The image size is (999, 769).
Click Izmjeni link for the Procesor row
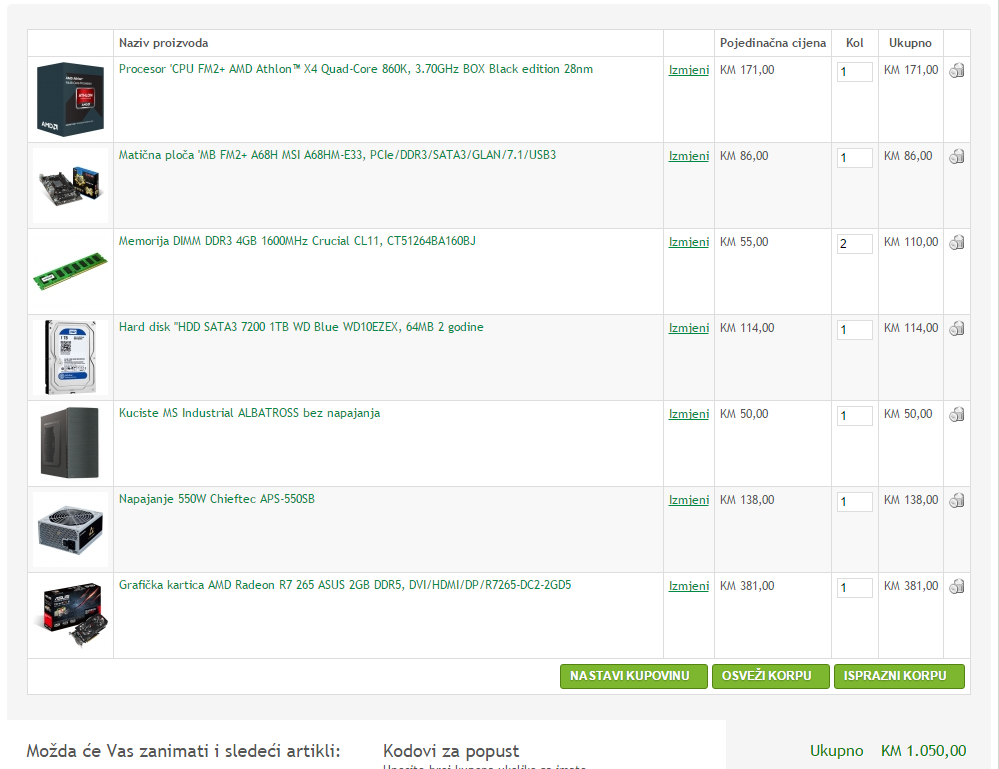click(x=689, y=70)
